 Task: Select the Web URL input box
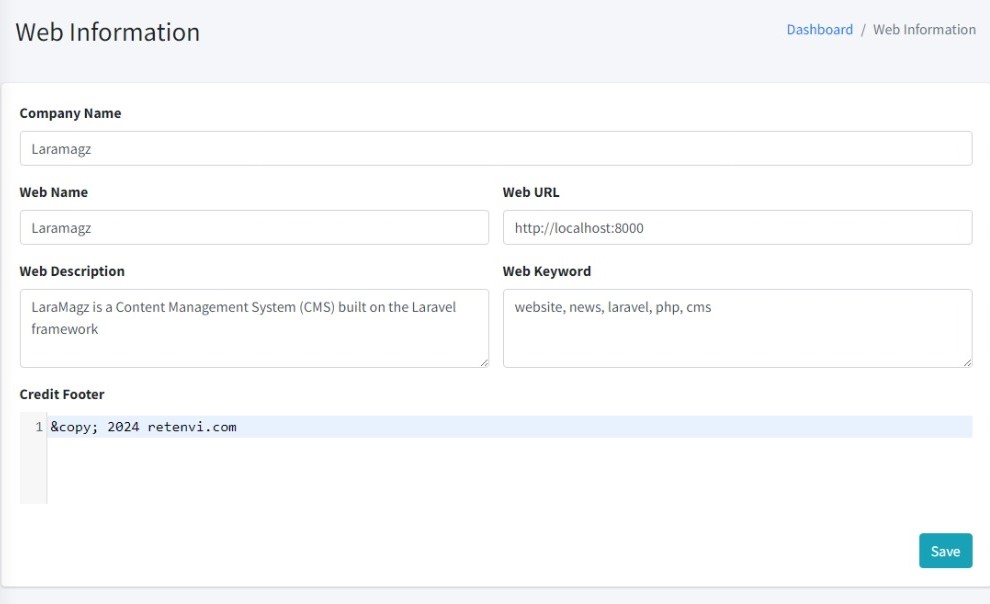737,228
